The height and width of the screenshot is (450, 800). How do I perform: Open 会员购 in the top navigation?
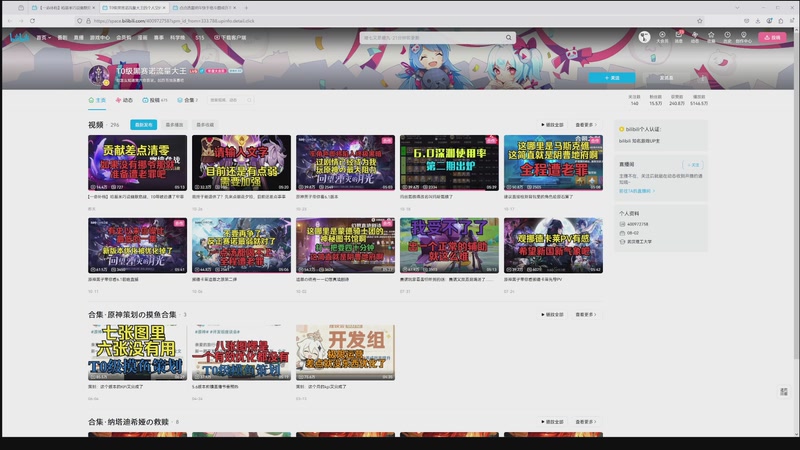click(x=123, y=37)
